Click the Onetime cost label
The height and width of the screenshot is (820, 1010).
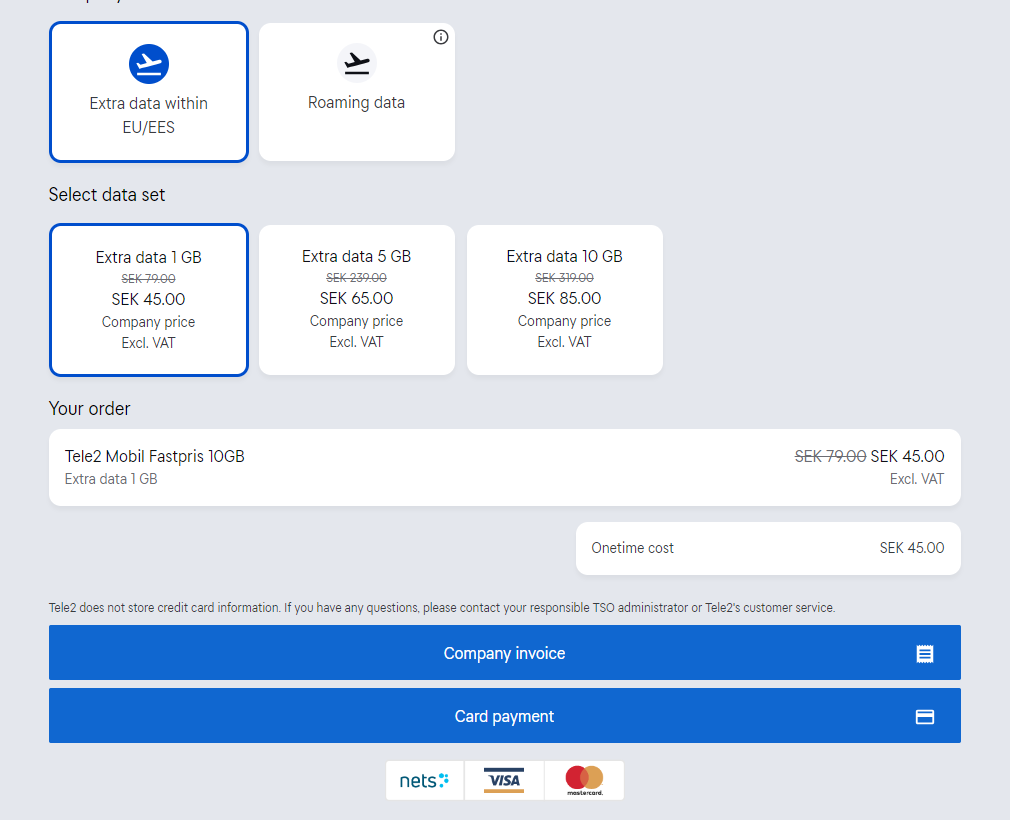tap(633, 548)
